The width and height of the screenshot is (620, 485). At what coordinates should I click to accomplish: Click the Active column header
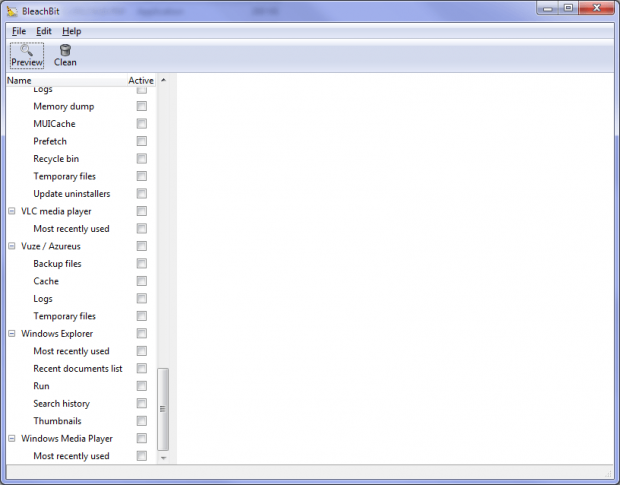(141, 80)
